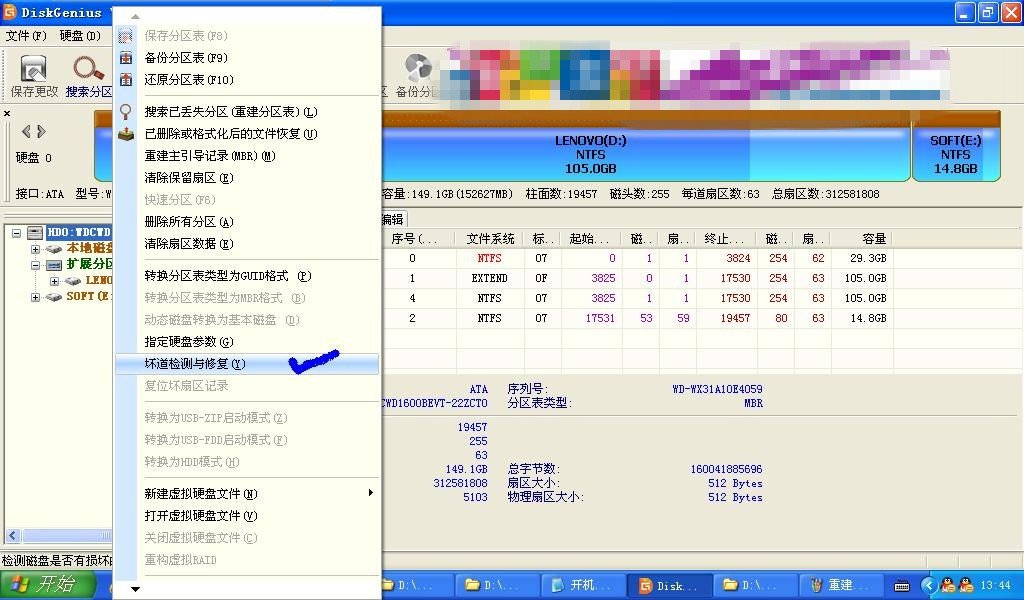Image resolution: width=1024 pixels, height=600 pixels.
Task: Click the 文件系统 column header
Action: (490, 239)
